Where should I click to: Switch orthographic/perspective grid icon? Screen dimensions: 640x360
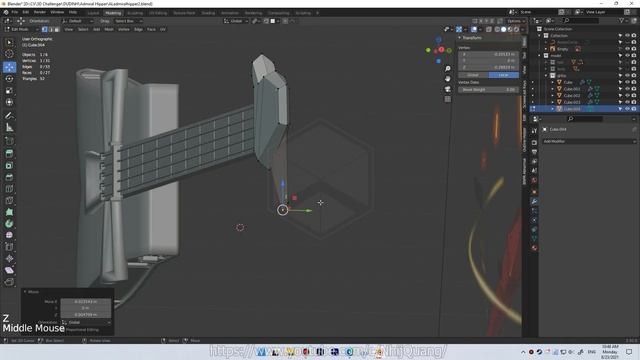pyautogui.click(x=448, y=99)
